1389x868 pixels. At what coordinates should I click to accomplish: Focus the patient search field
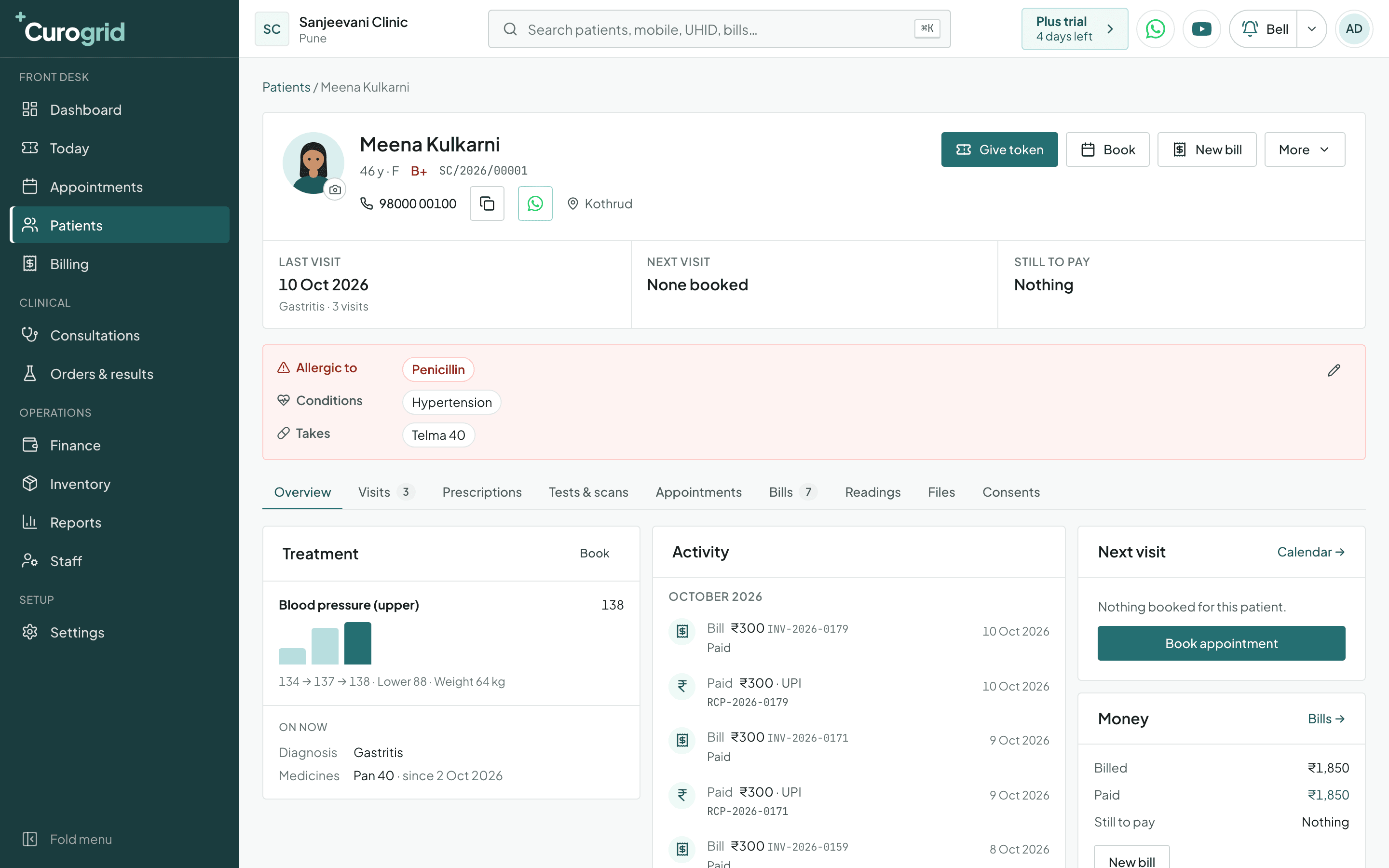(719, 29)
